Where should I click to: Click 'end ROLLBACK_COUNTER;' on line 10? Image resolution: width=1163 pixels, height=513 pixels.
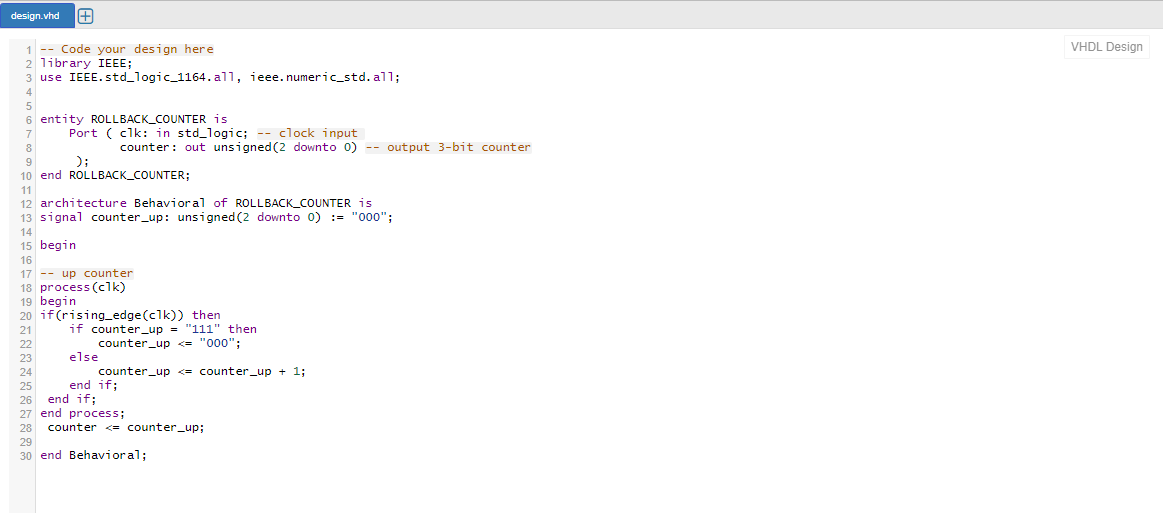[115, 176]
